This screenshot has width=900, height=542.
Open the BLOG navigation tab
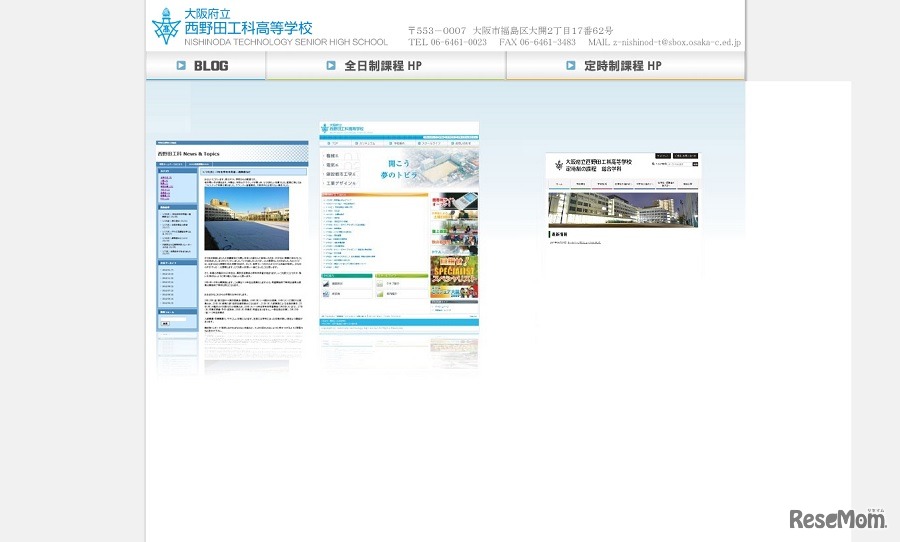pyautogui.click(x=205, y=65)
